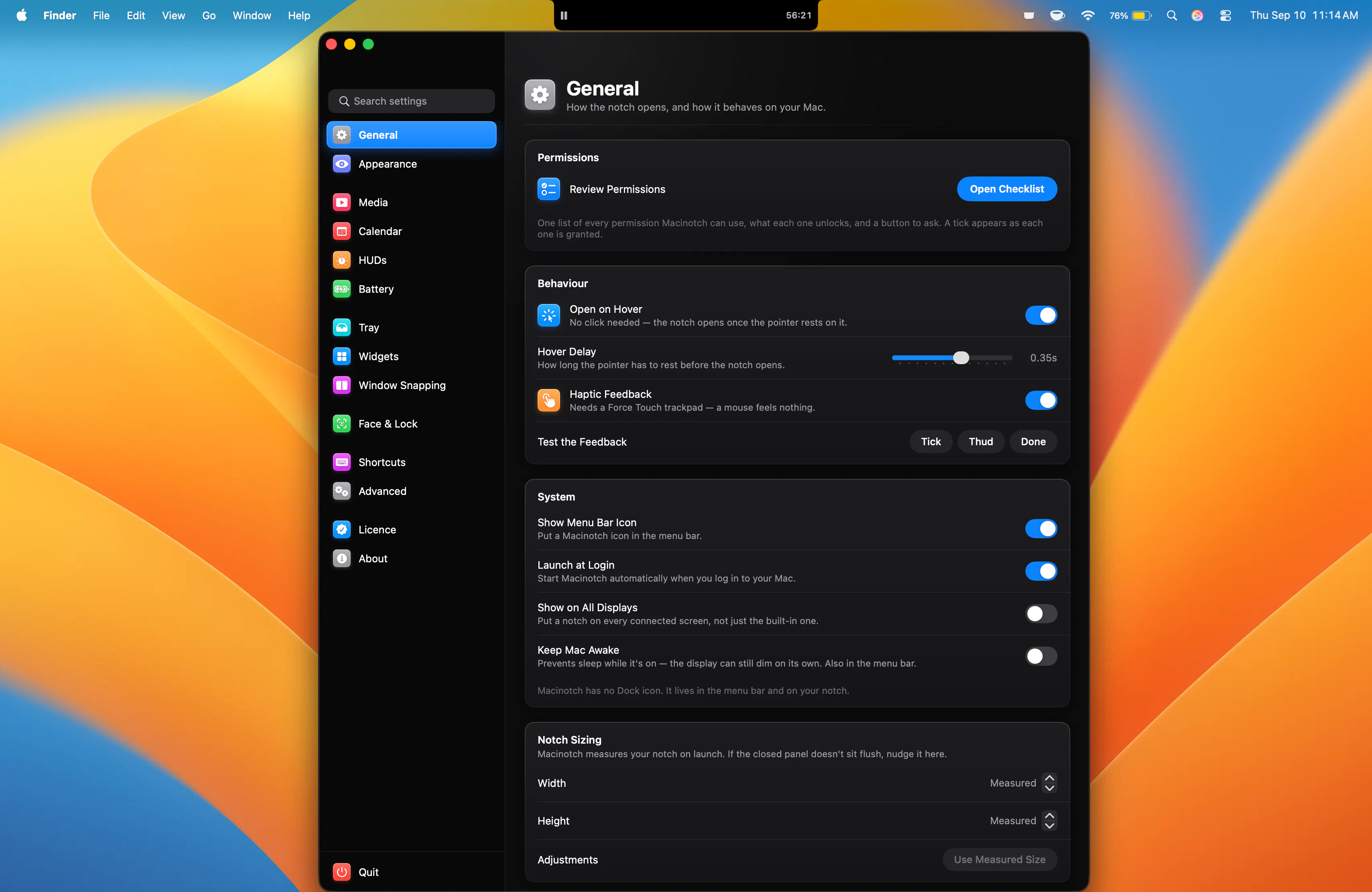Open the Tray settings section
1372x892 pixels.
tap(411, 327)
